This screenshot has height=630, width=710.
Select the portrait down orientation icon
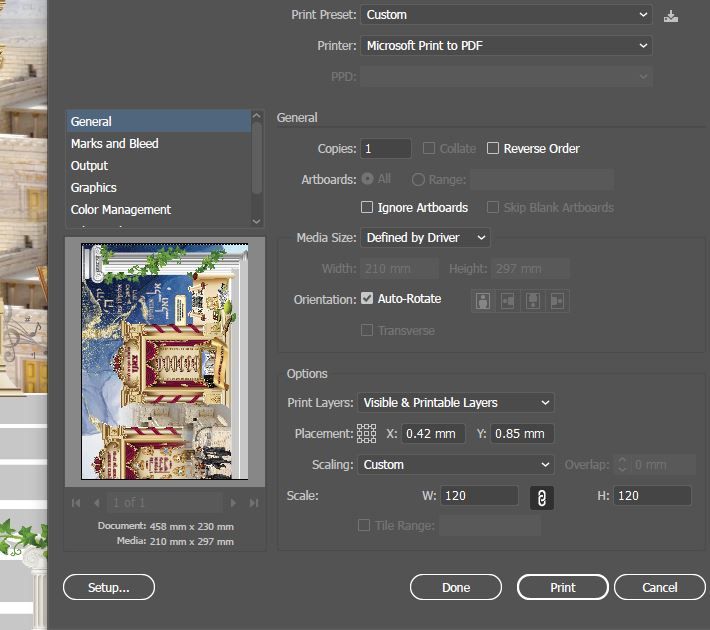pos(532,300)
